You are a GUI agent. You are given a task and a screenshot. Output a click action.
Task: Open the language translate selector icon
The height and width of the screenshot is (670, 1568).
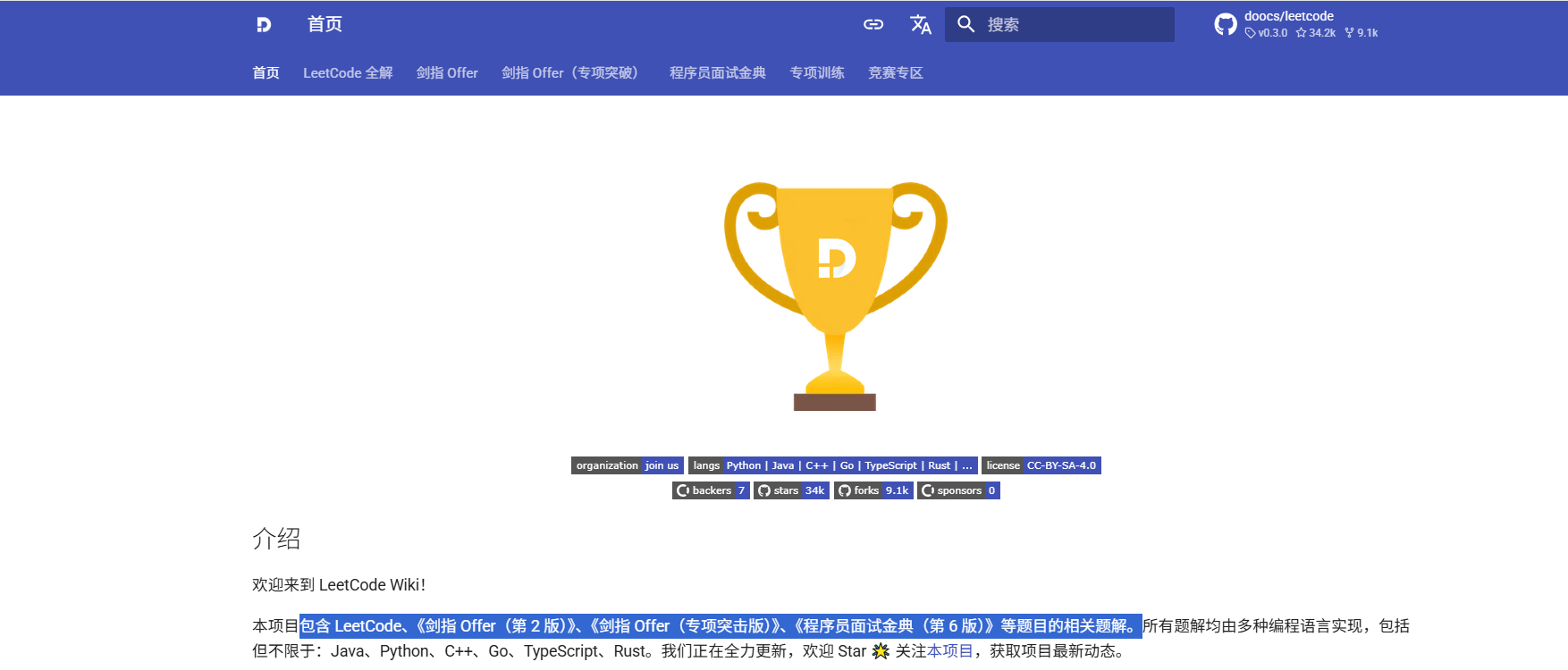pyautogui.click(x=921, y=24)
